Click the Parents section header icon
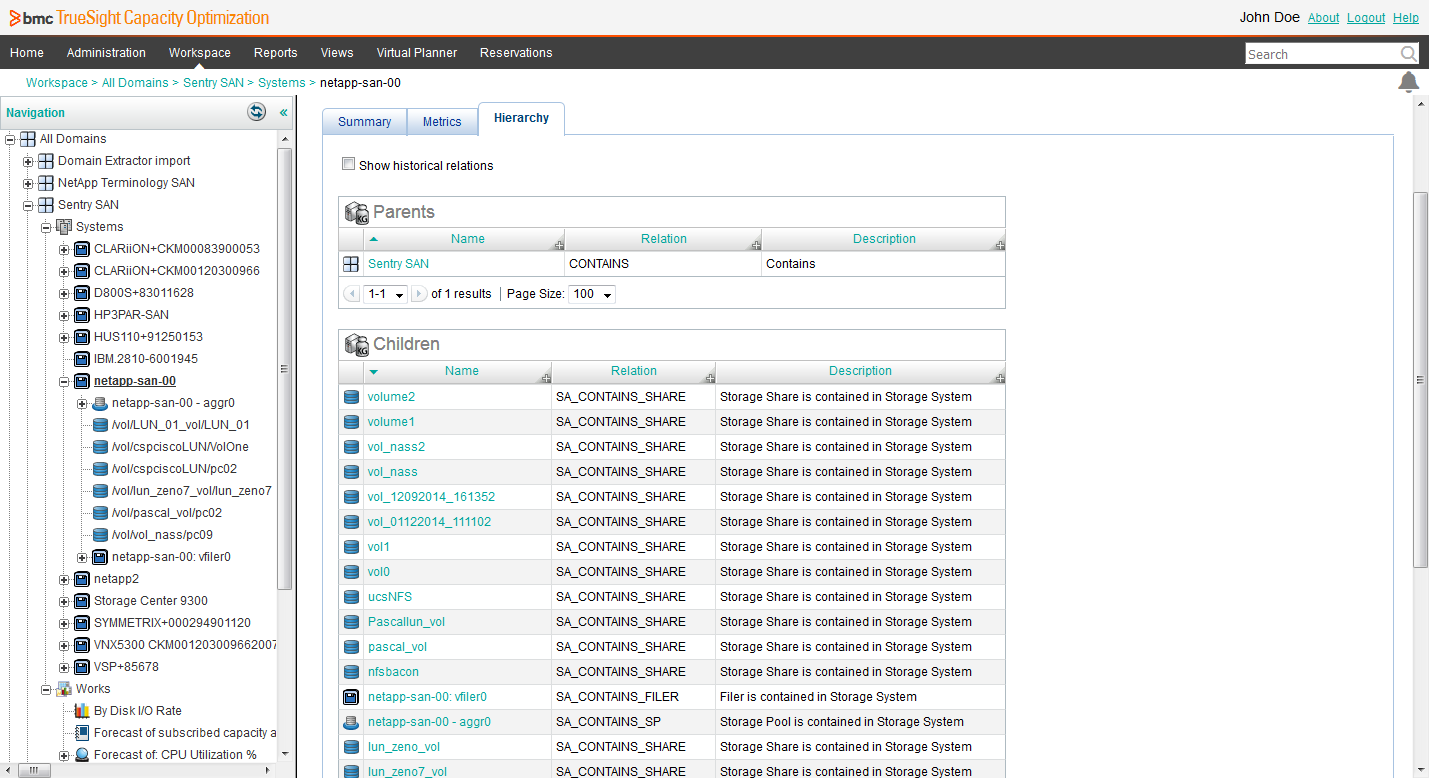 pyautogui.click(x=357, y=212)
